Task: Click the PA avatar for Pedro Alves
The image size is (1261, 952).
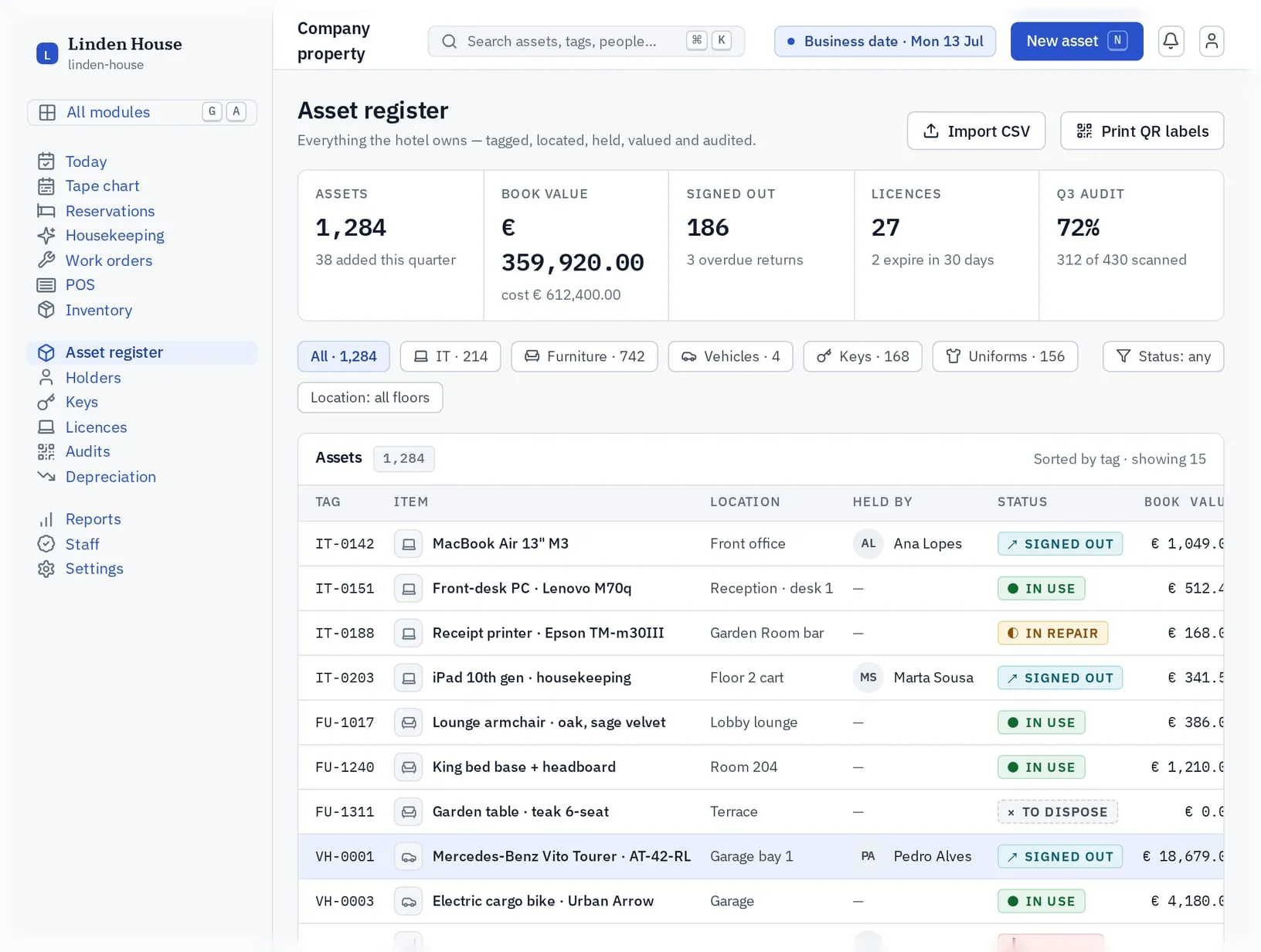Action: click(868, 856)
